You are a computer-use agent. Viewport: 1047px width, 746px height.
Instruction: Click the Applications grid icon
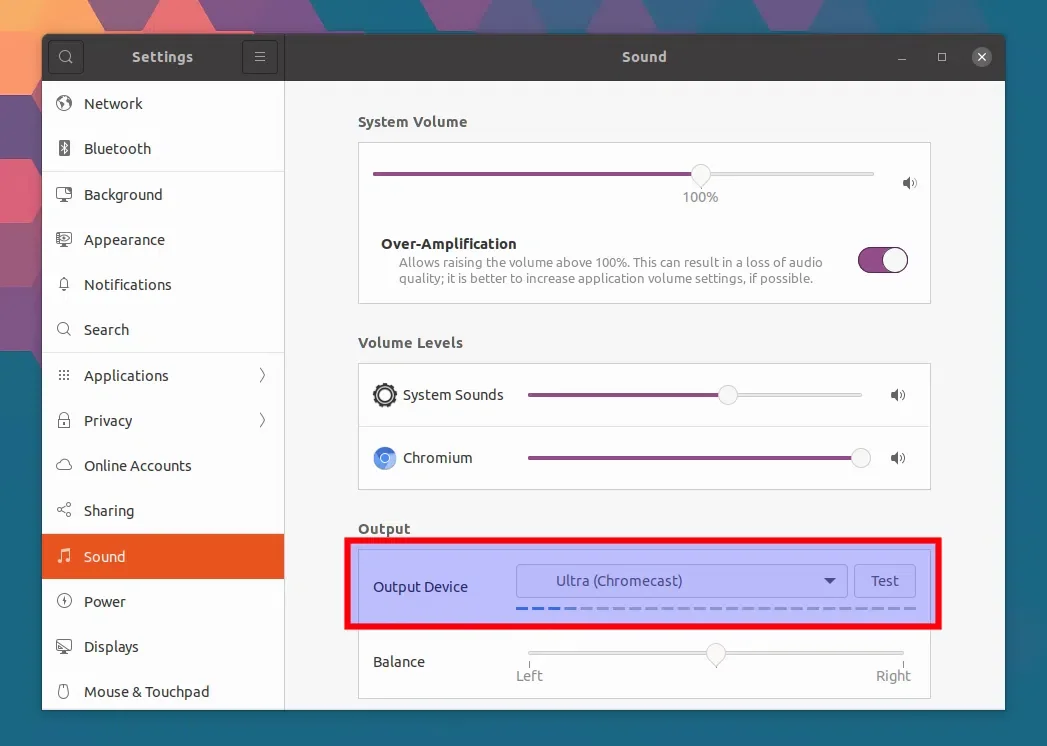(64, 375)
